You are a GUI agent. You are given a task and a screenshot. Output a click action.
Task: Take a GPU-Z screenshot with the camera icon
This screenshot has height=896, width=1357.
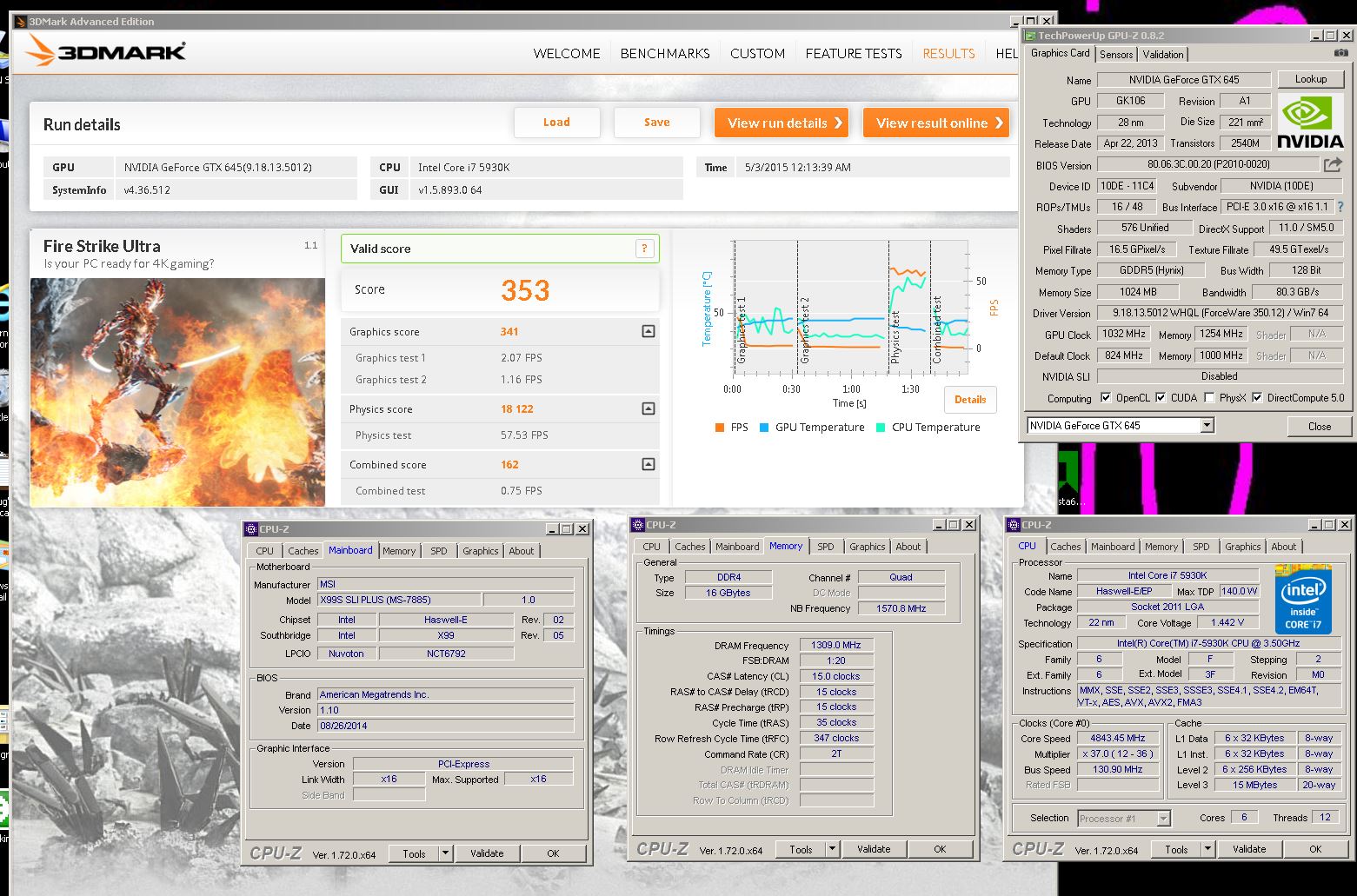1341,54
